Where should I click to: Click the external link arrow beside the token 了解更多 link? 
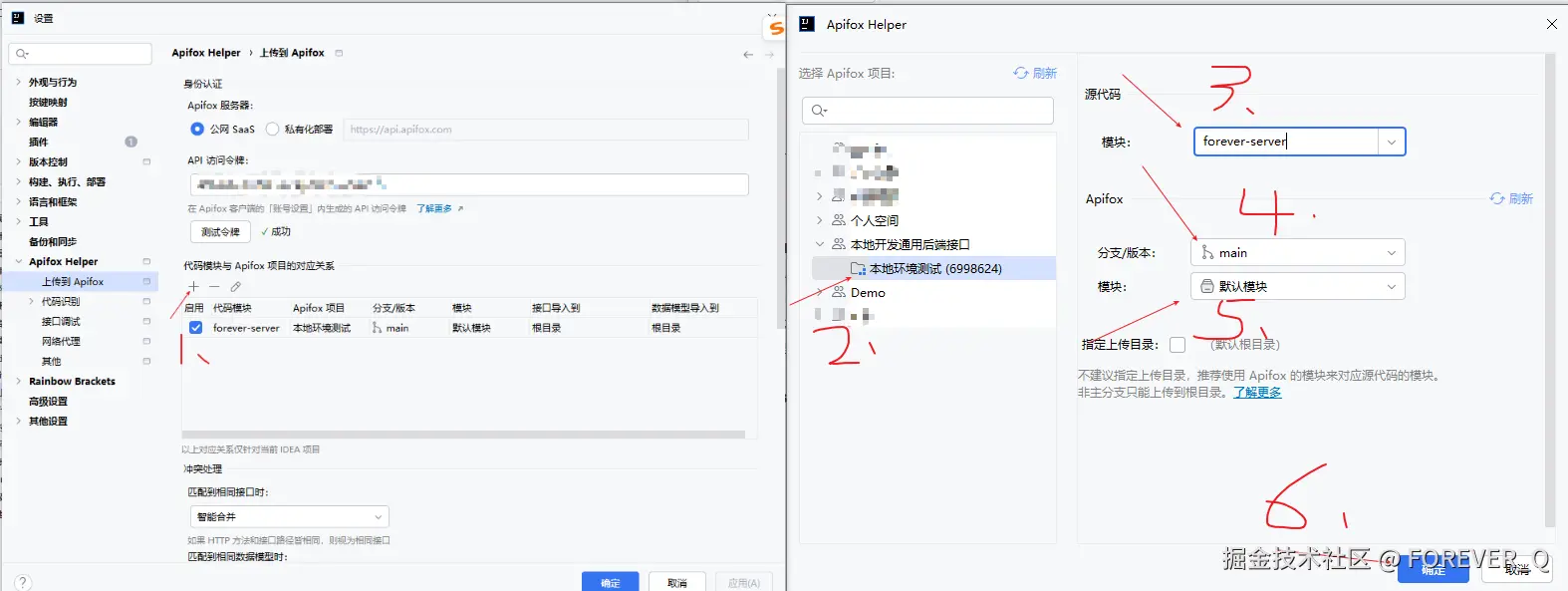tap(460, 208)
